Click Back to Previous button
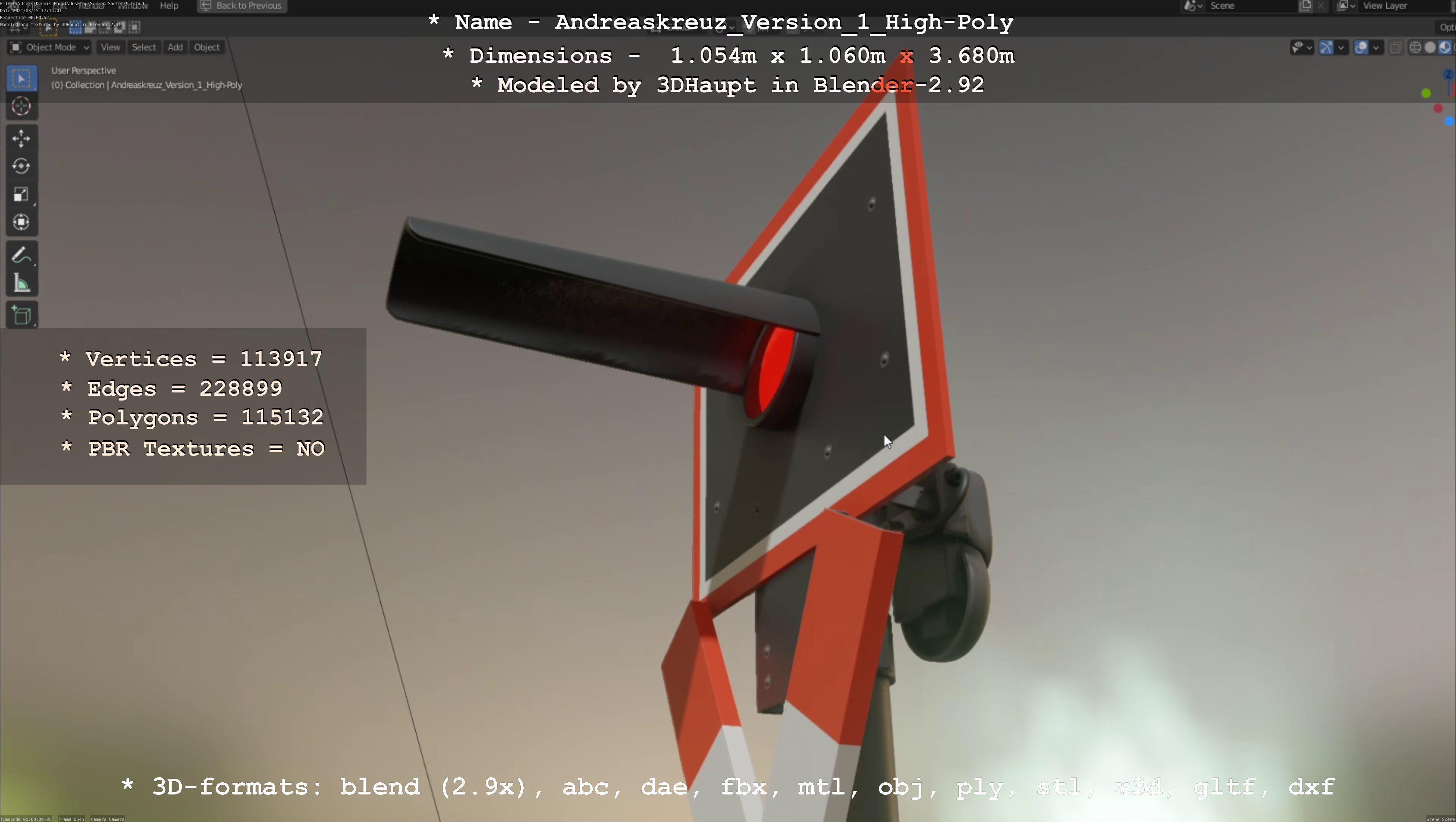Screen dimensions: 1456x822 click(242, 6)
